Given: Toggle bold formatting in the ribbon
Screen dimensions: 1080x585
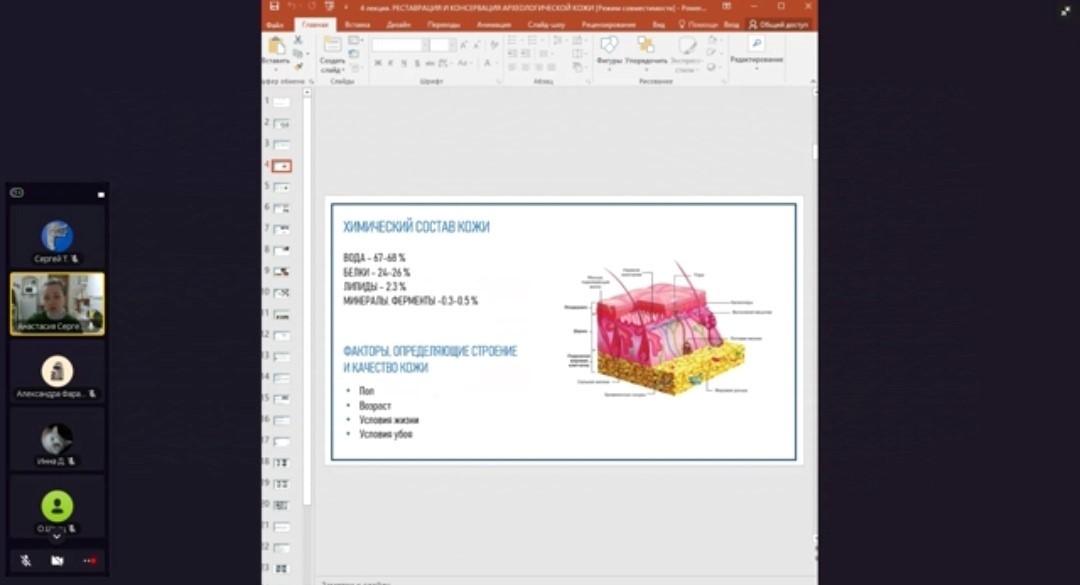Looking at the screenshot, I should tap(378, 63).
